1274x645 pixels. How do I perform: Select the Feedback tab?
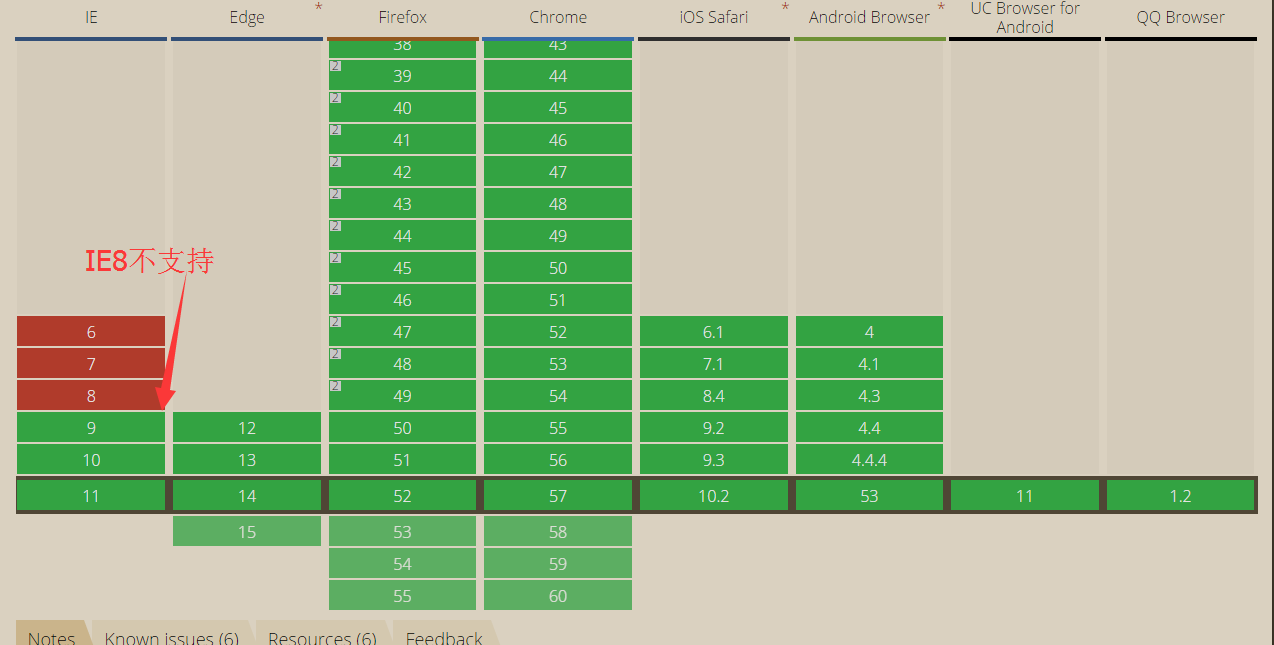point(444,635)
